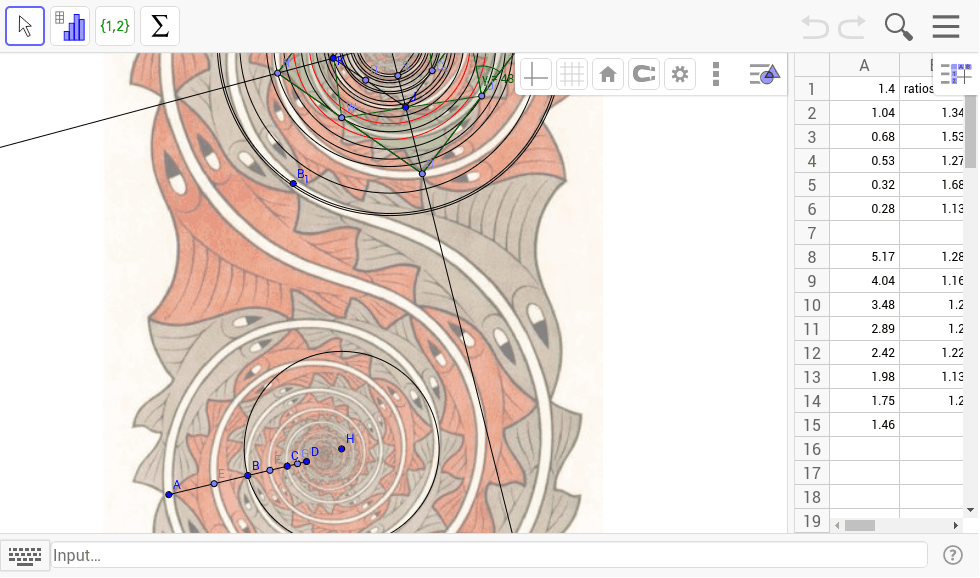Click cell A5 with value 0.32
The height and width of the screenshot is (578, 980).
click(864, 185)
